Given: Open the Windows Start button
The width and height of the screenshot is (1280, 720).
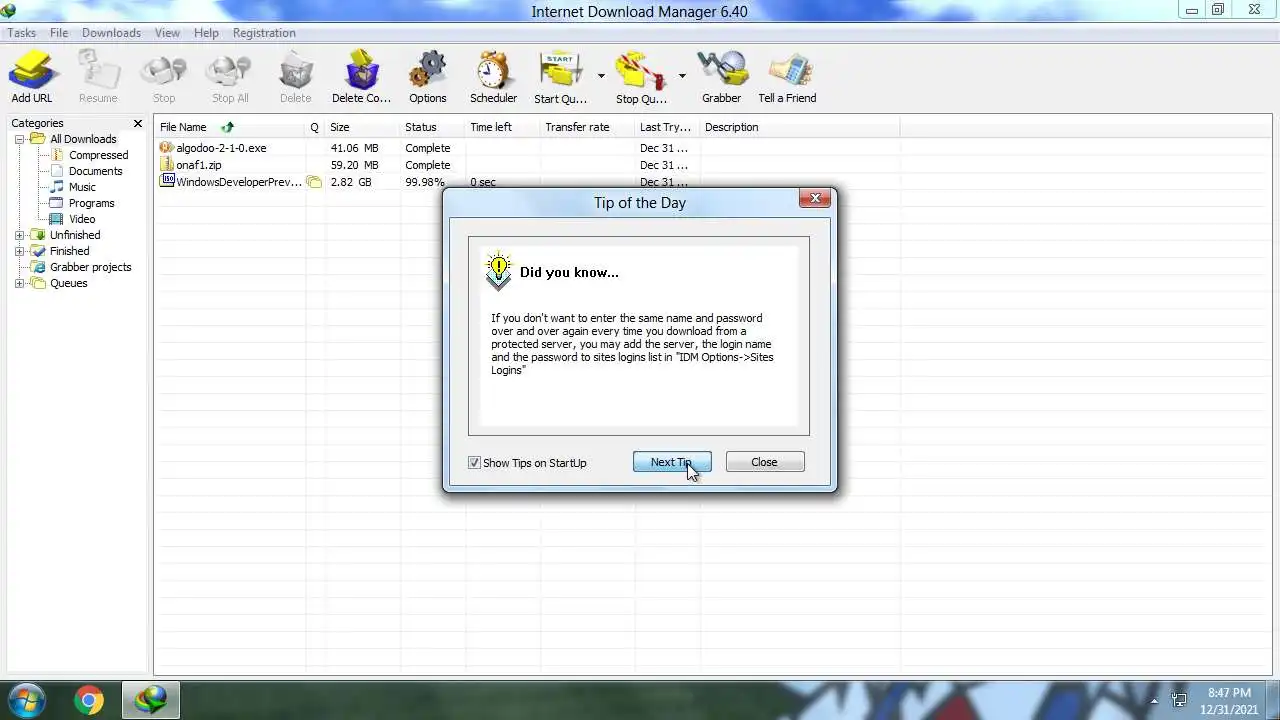Looking at the screenshot, I should click(27, 700).
